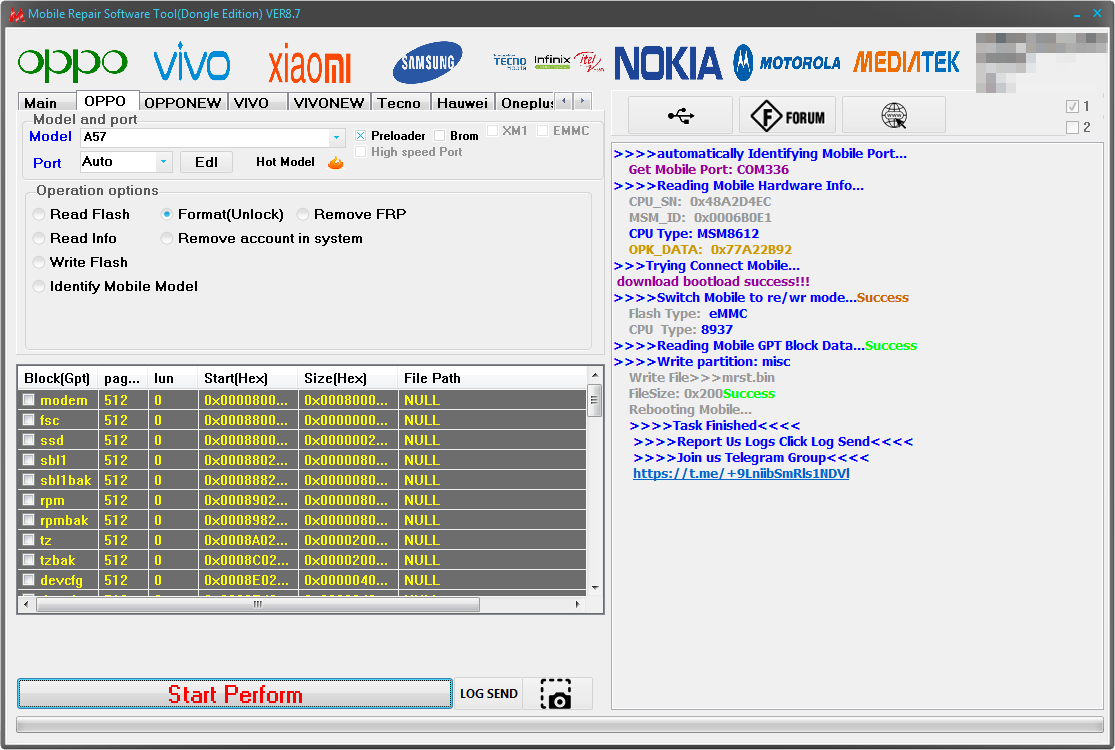
Task: Check the sbl1 partition checkbox
Action: pos(28,459)
